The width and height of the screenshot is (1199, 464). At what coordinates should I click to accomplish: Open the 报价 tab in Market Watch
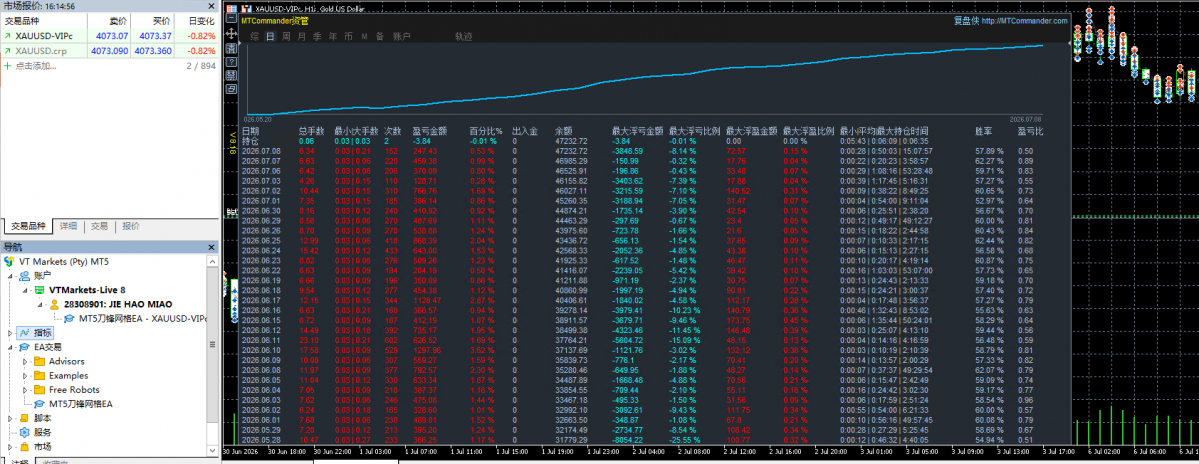coord(131,226)
